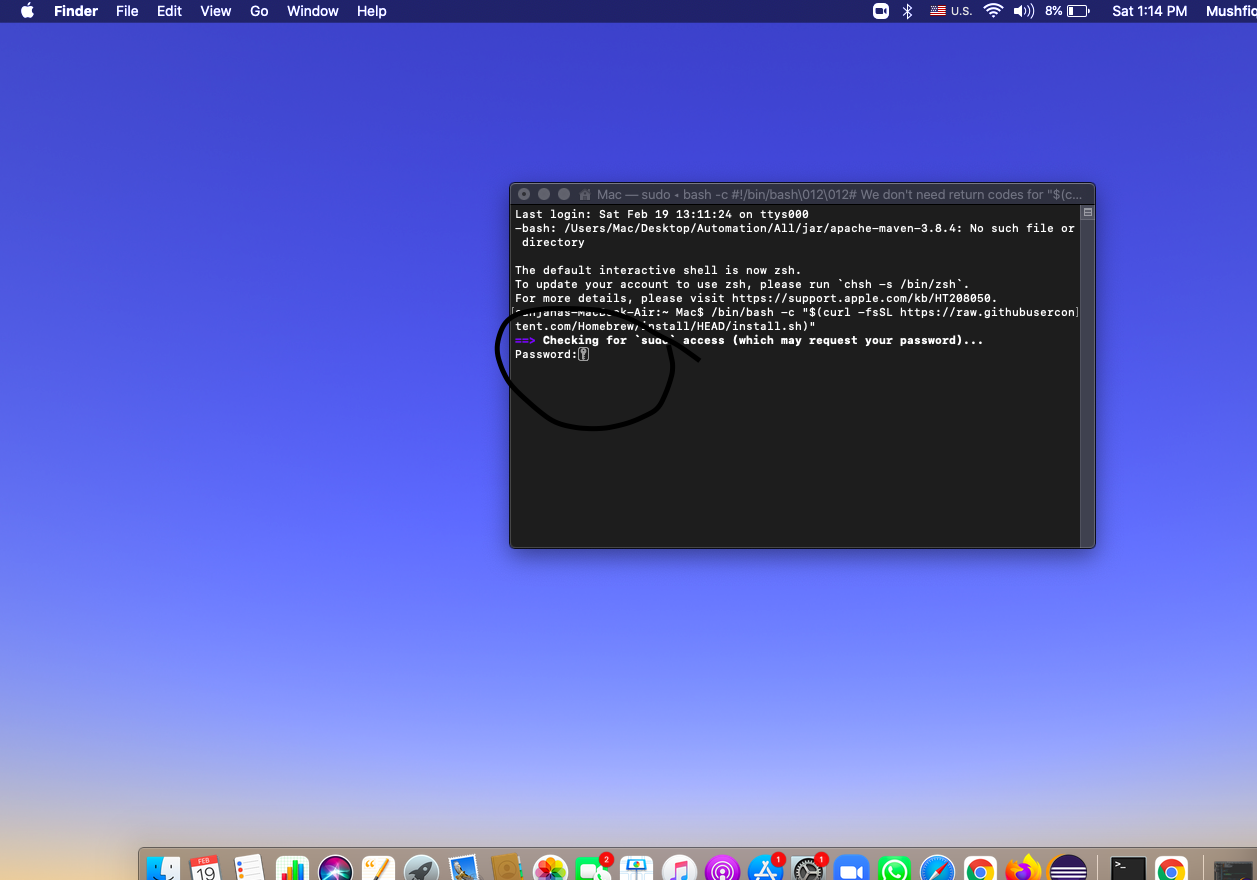Viewport: 1257px width, 880px height.
Task: Click the Sat 1:14 PM clock
Action: click(1150, 11)
